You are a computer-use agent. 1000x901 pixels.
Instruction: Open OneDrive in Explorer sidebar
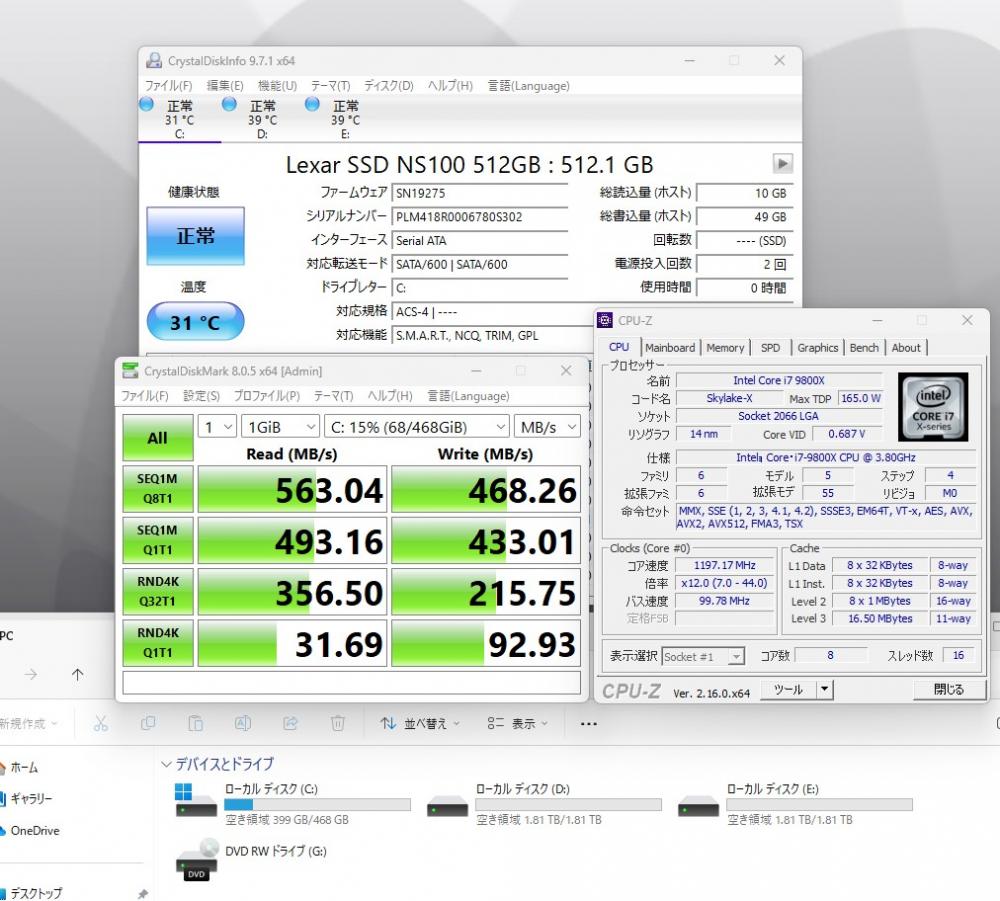tap(29, 830)
